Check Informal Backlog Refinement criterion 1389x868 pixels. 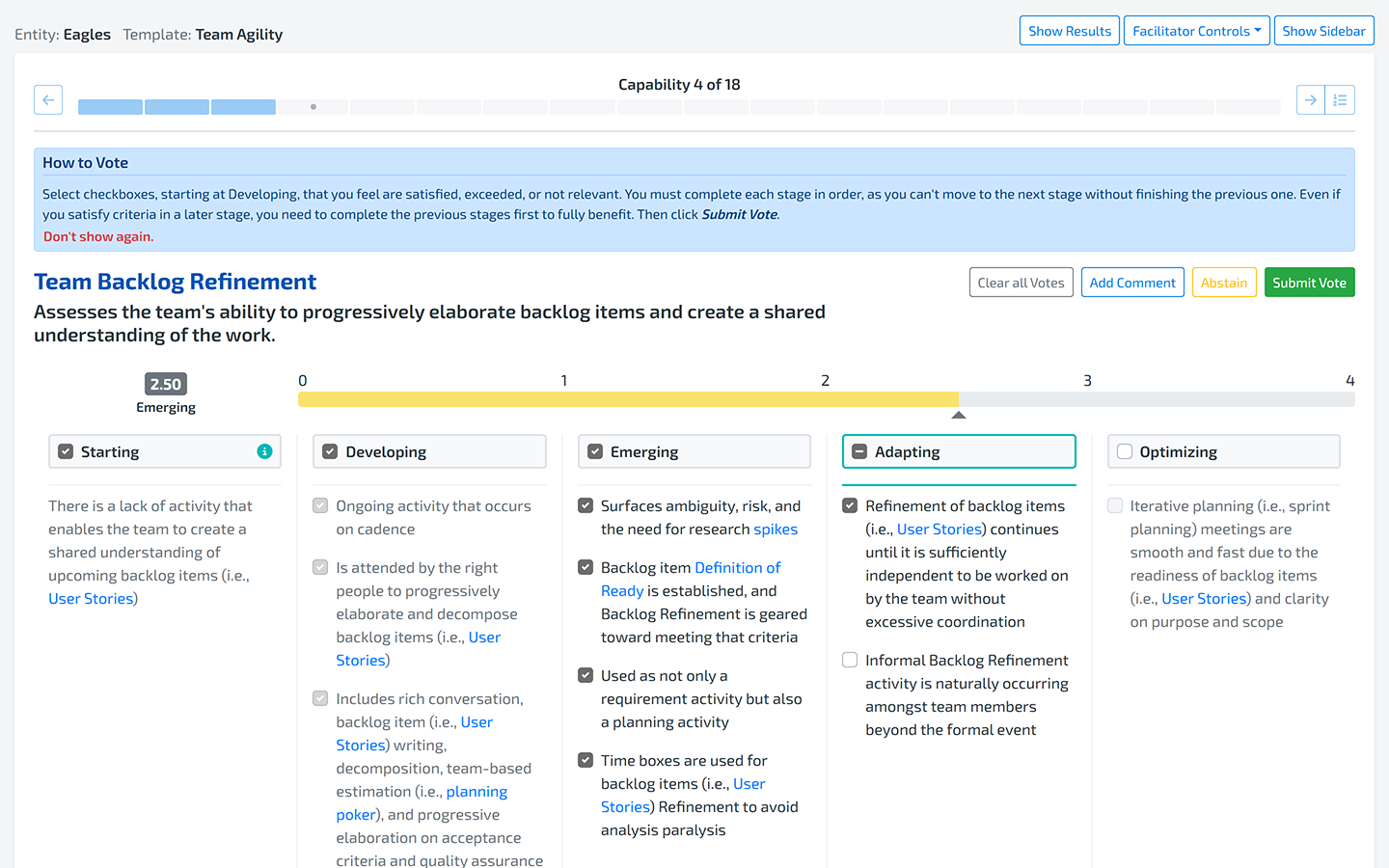(x=850, y=661)
